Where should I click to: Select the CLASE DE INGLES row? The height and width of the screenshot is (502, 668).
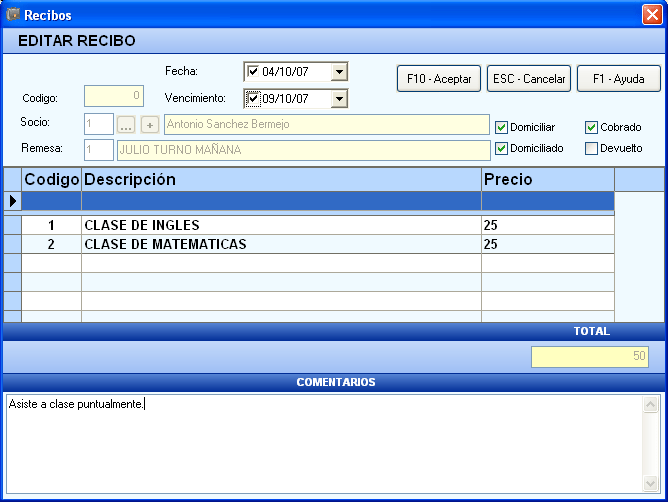pos(318,225)
